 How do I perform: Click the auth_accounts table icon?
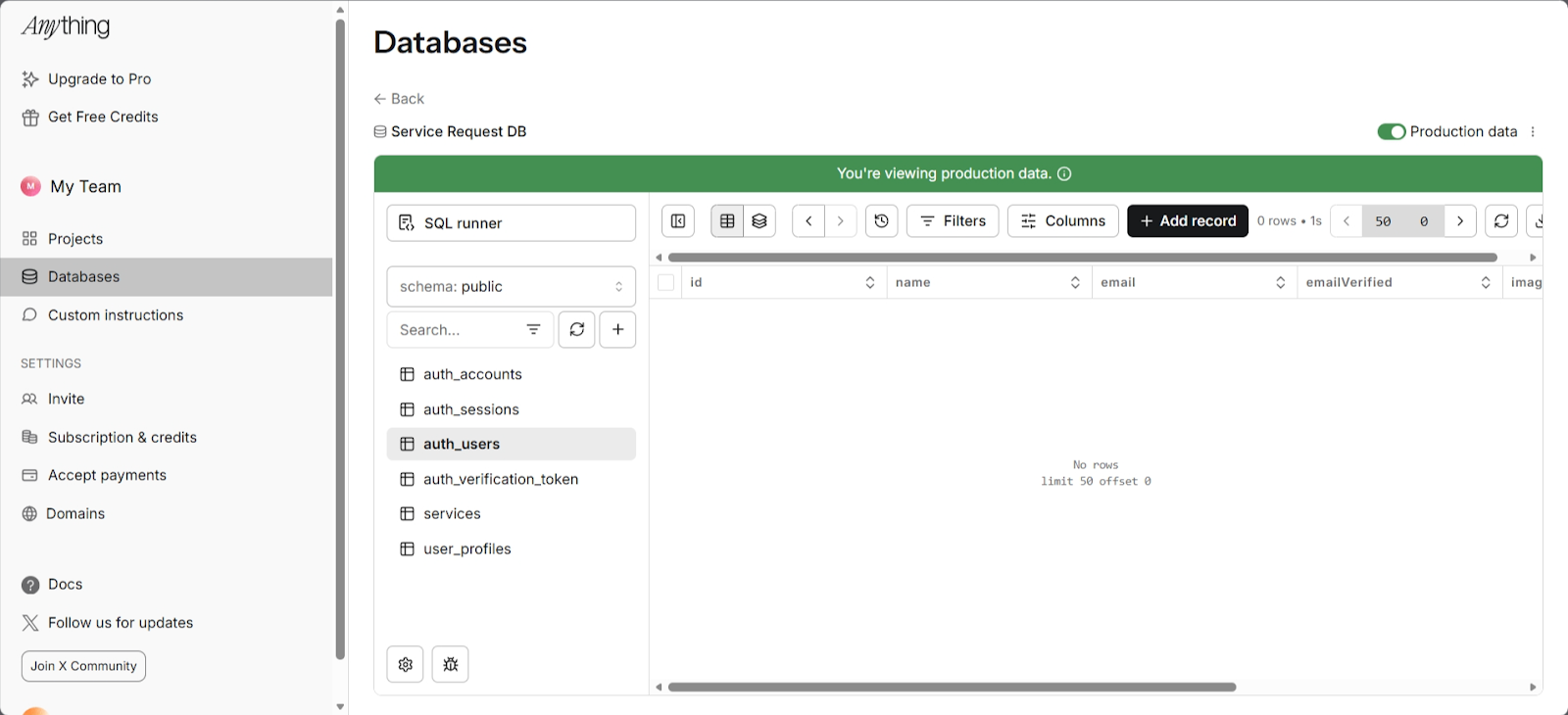[x=407, y=374]
